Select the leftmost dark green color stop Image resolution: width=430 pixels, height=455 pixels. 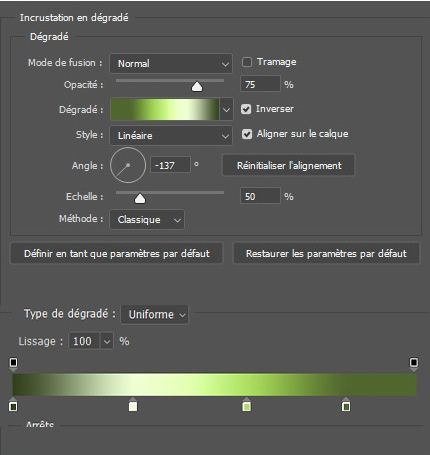click(13, 405)
